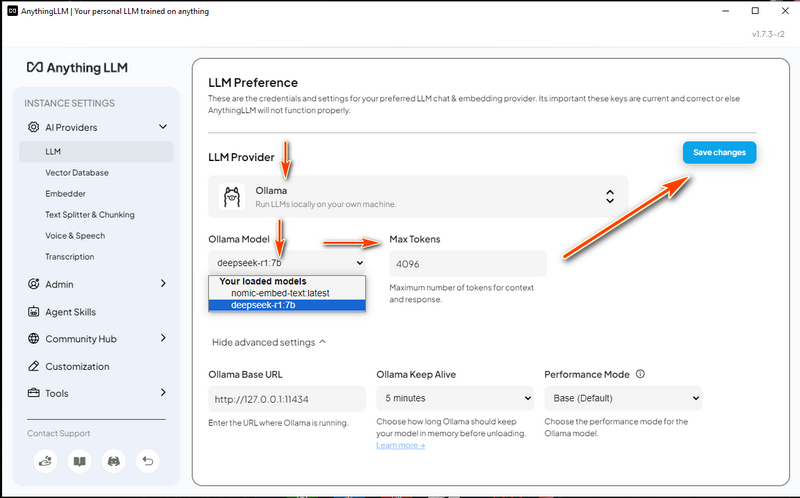Click Contact Support link
This screenshot has height=498, width=800.
pos(59,433)
